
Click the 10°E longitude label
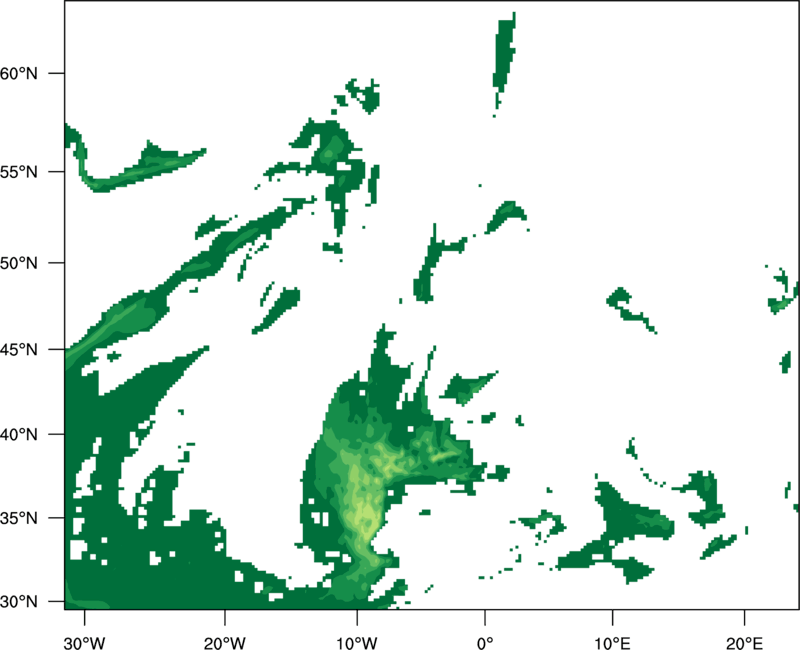pos(612,643)
